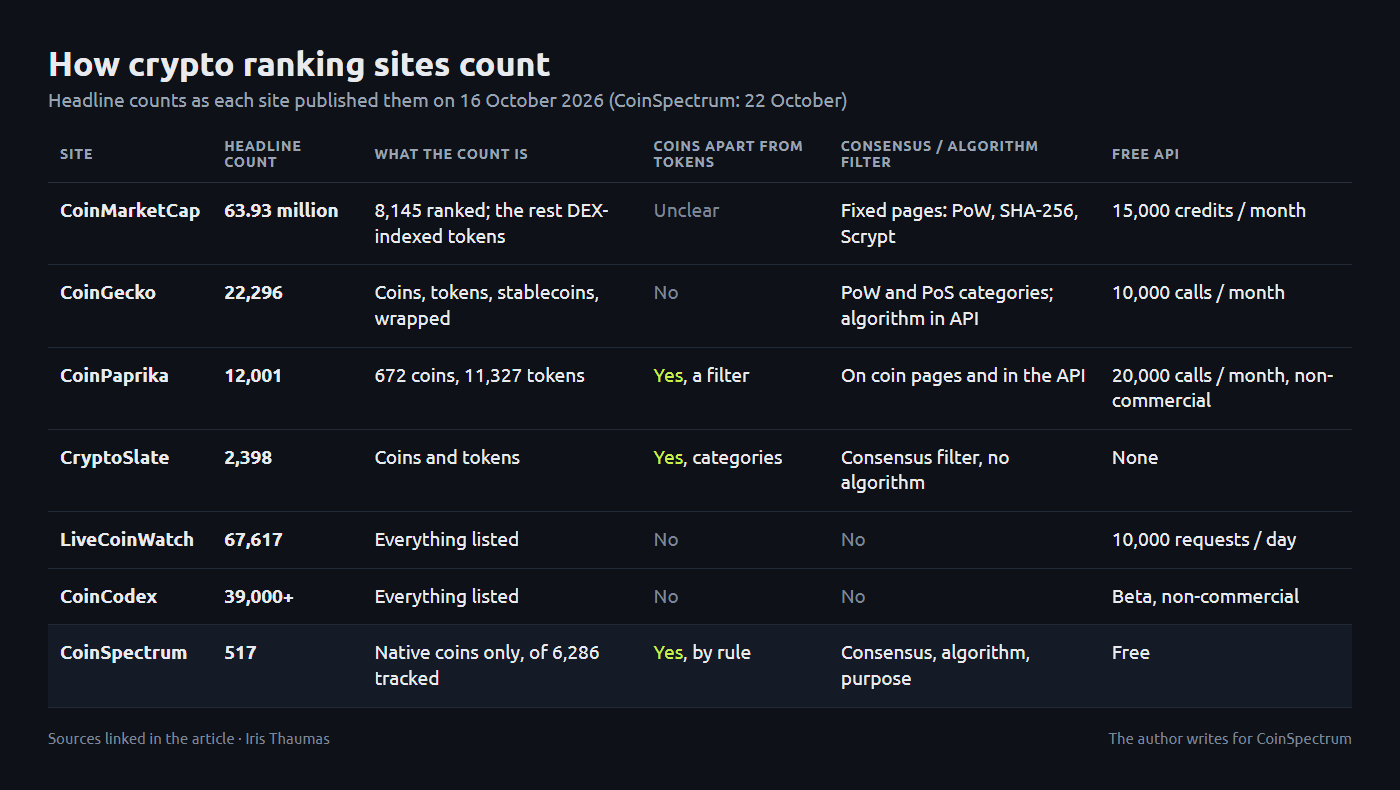Screen dimensions: 1400x790
Task: Click the "WHAT THE COUNT IS" column header
Action: tap(451, 154)
